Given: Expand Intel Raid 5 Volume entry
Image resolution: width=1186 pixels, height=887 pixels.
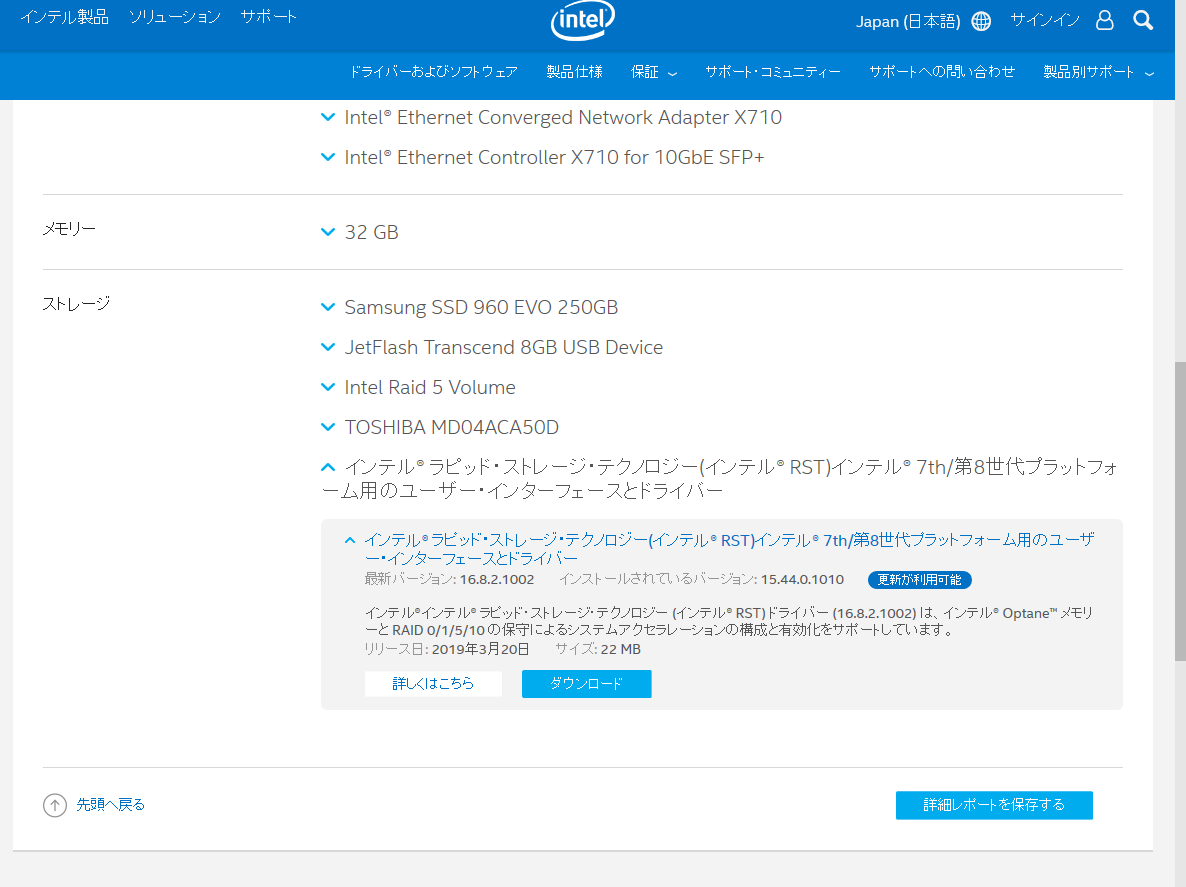Looking at the screenshot, I should (x=418, y=387).
